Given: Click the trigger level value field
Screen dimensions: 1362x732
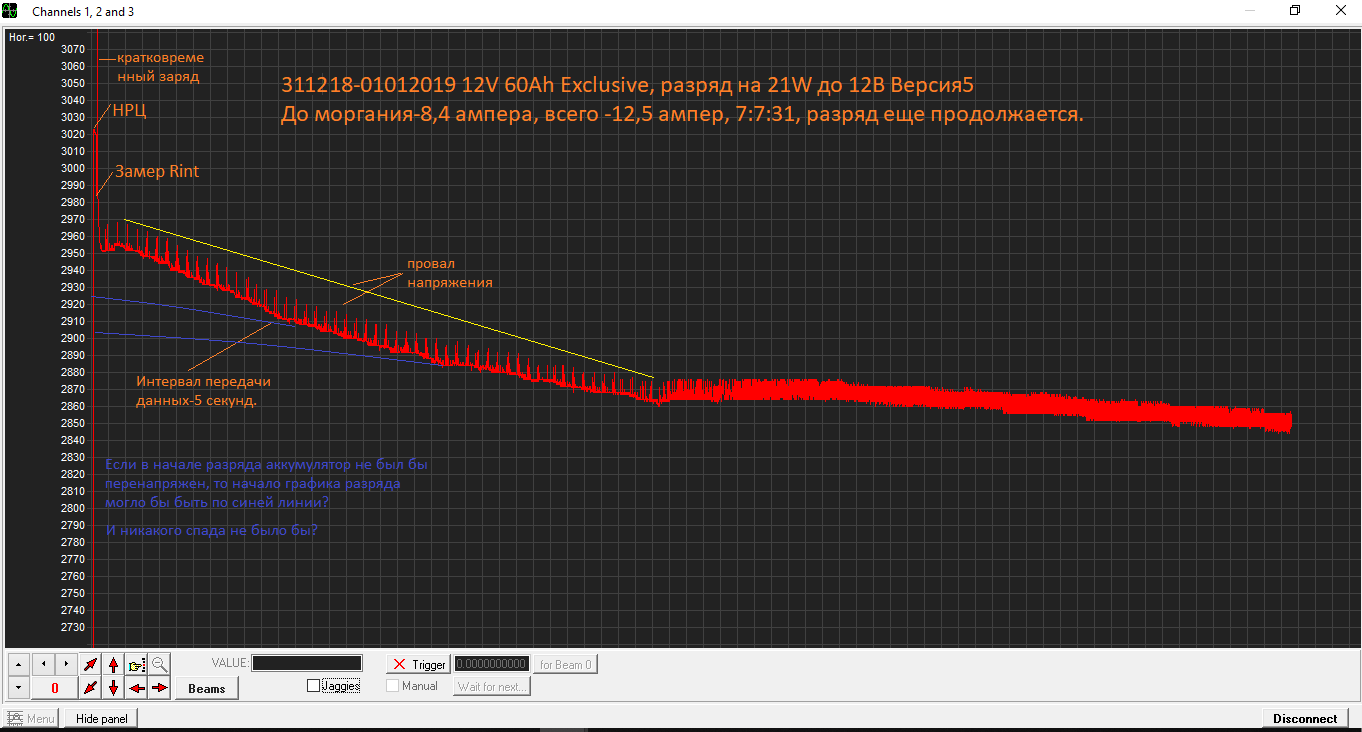Looking at the screenshot, I should coord(492,664).
